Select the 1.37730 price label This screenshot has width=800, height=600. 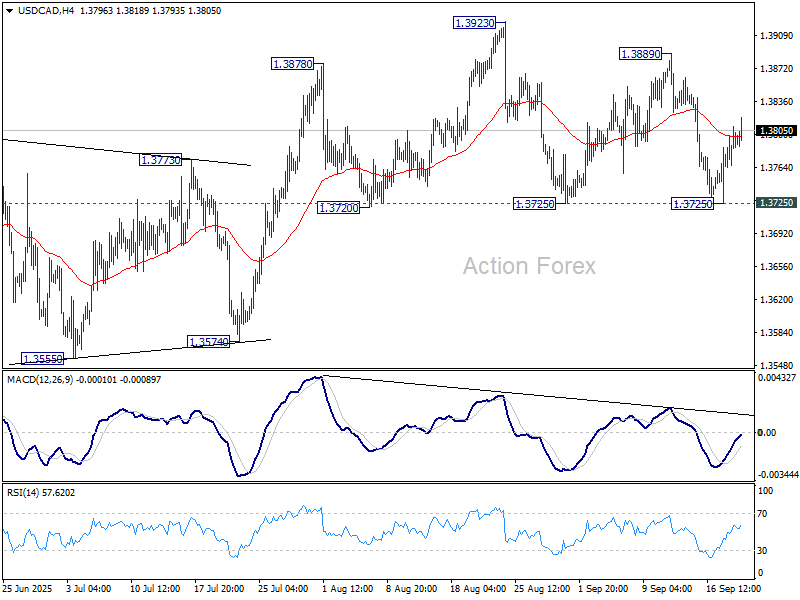160,160
